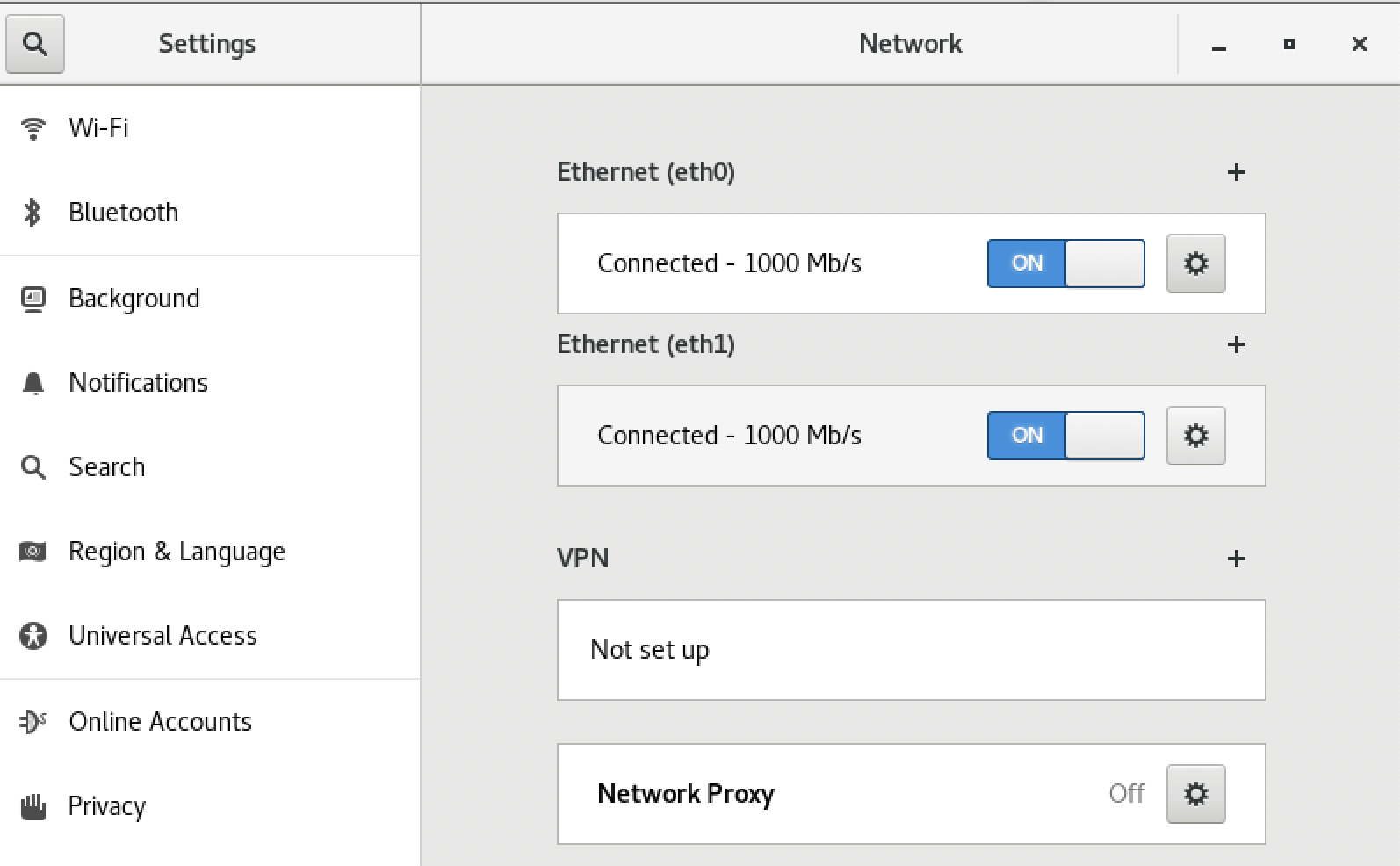Open Network Proxy settings gear
1400x866 pixels.
click(1195, 794)
